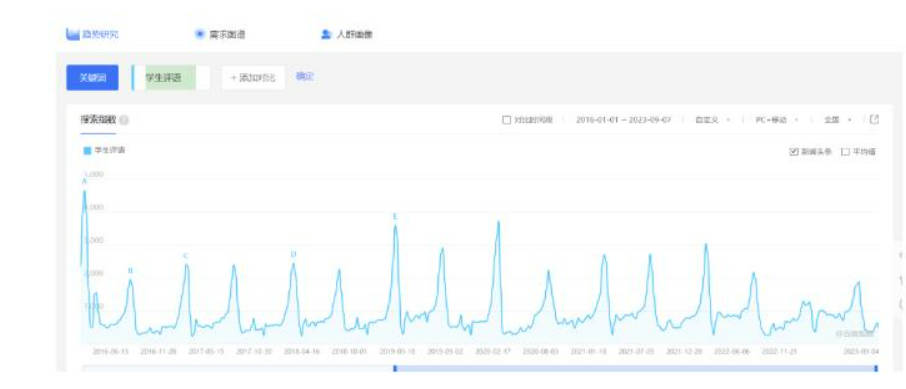Click the 添加对比 add comparison button

tap(253, 77)
